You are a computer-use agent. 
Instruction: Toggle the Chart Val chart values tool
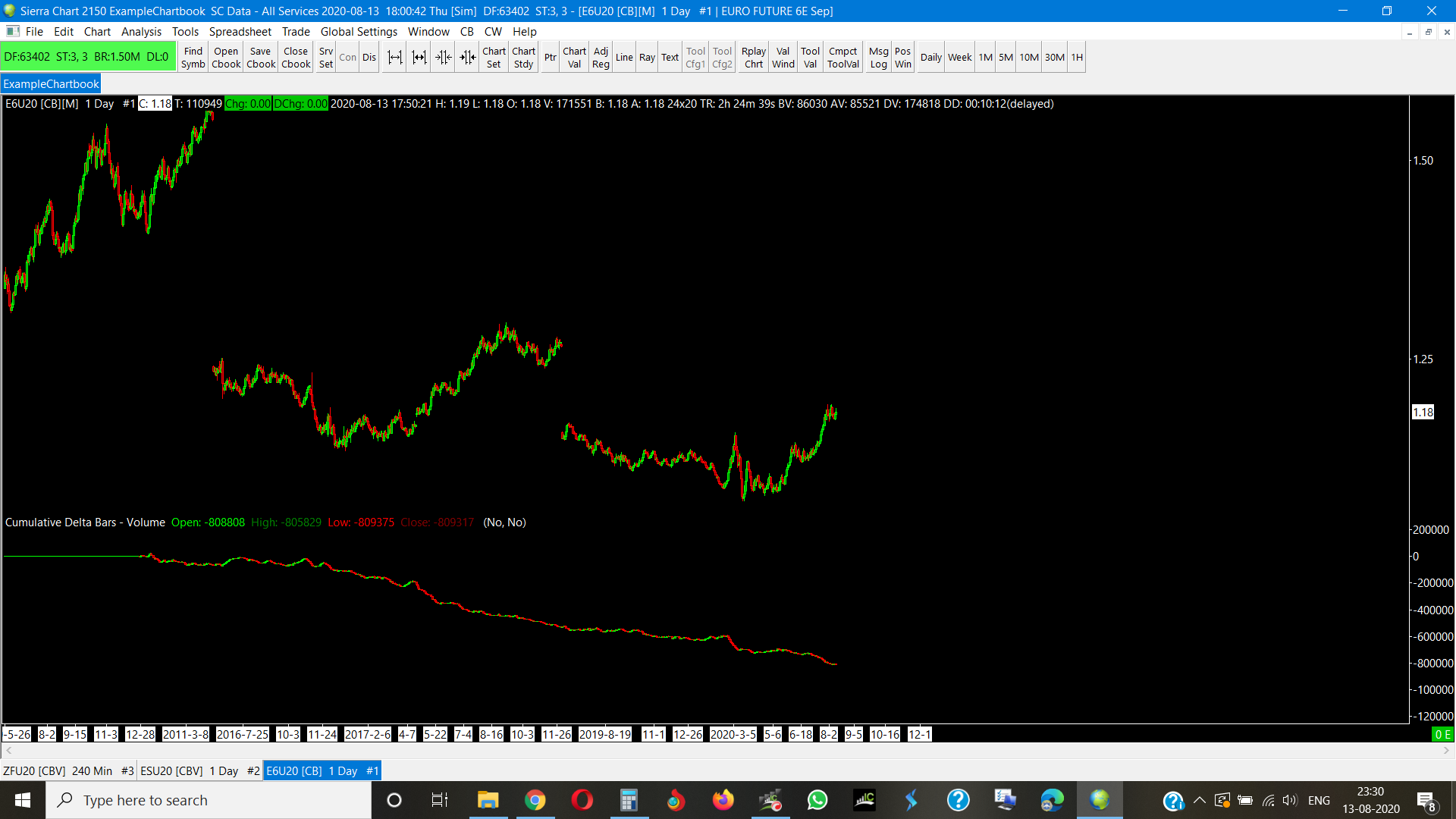(x=574, y=58)
